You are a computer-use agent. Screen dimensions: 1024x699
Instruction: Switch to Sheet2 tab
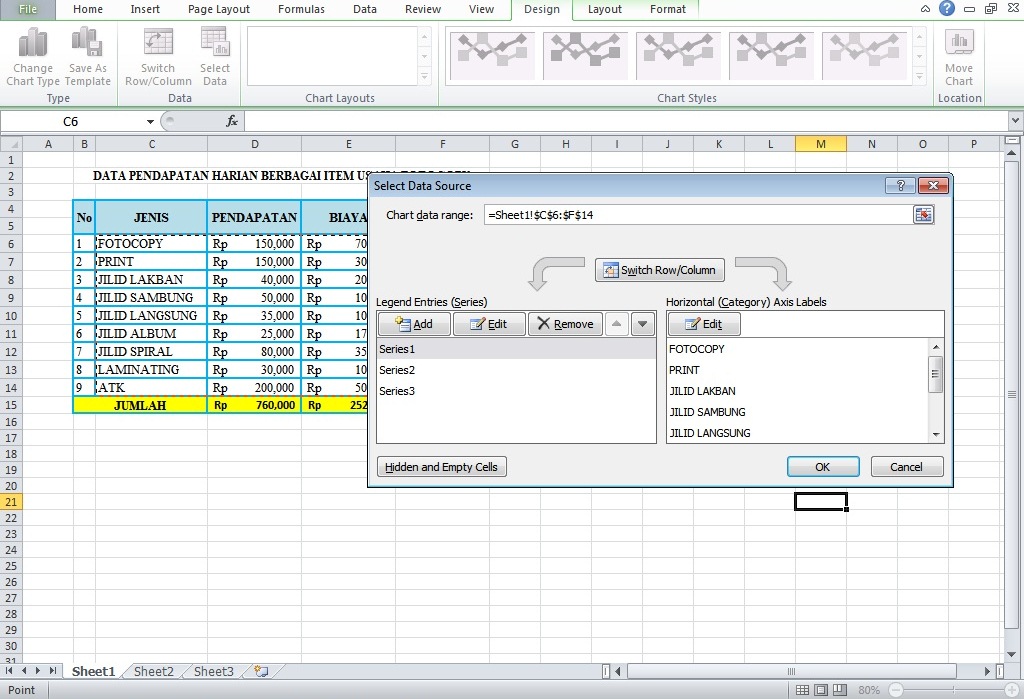153,672
